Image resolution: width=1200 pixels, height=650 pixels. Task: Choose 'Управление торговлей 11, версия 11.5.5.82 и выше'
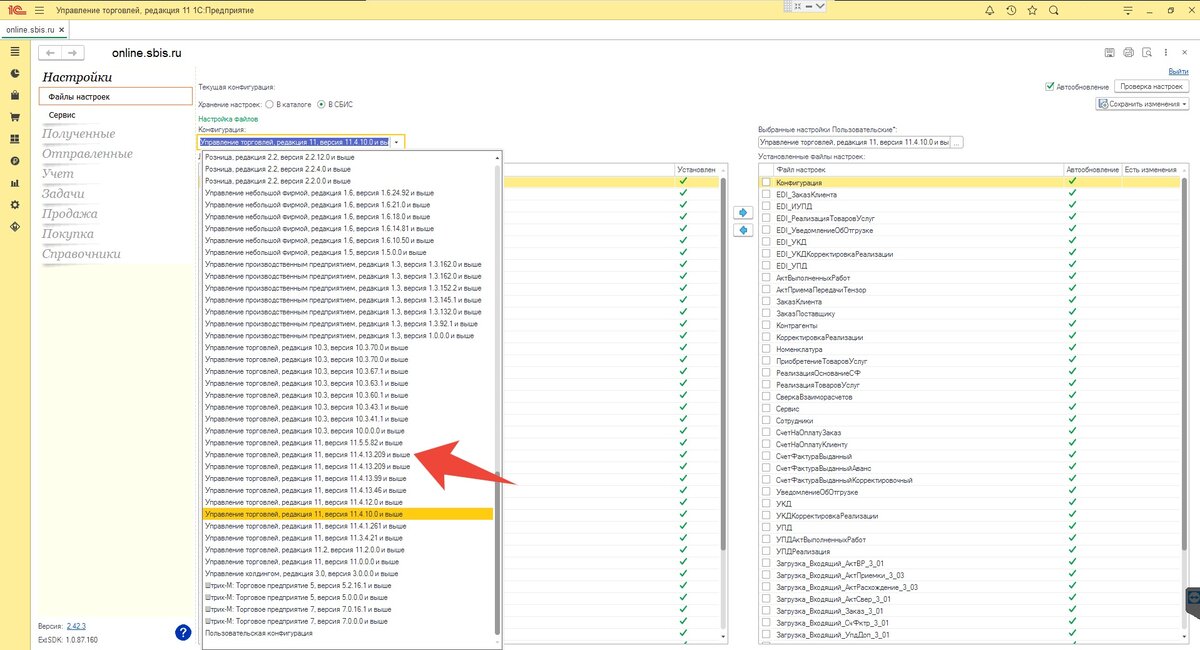349,442
